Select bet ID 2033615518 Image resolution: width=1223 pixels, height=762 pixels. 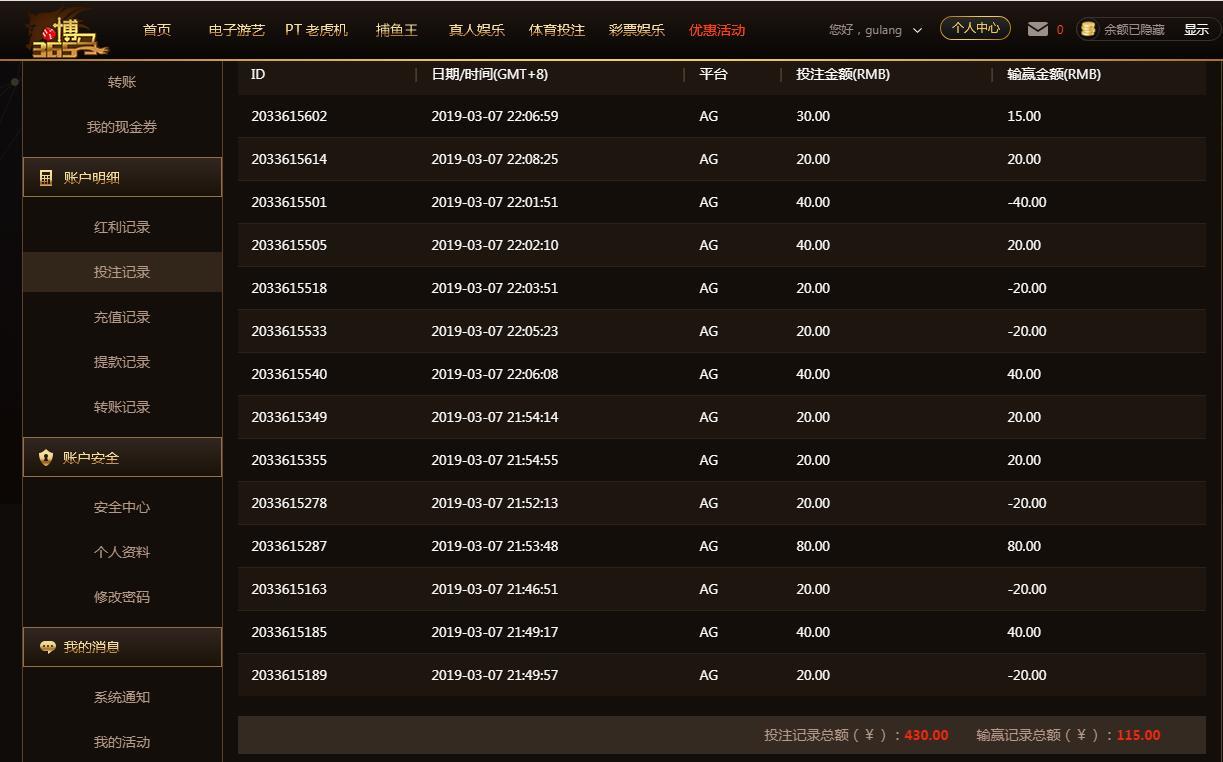(289, 288)
